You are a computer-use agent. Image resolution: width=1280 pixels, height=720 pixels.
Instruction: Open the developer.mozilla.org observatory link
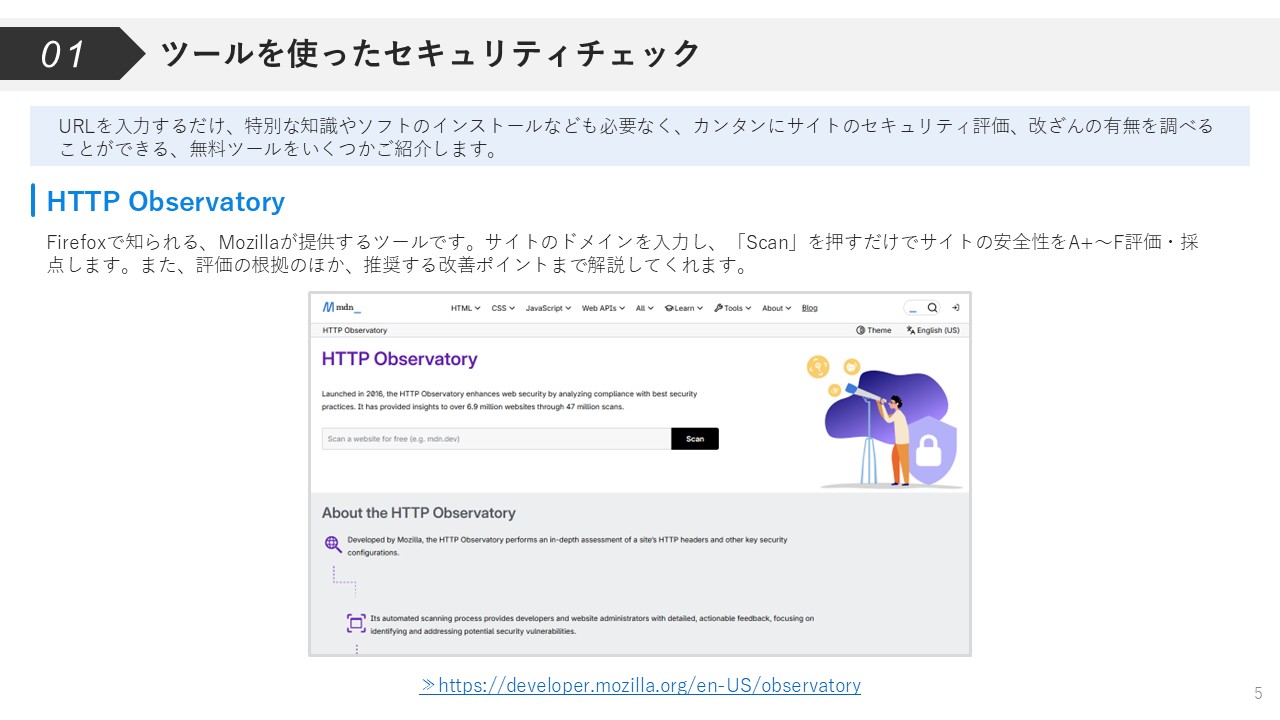[x=640, y=686]
